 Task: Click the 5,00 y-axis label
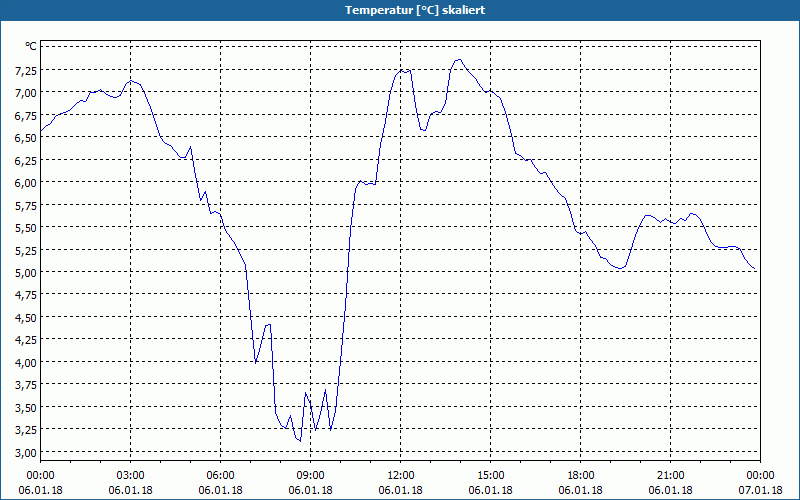pos(26,272)
